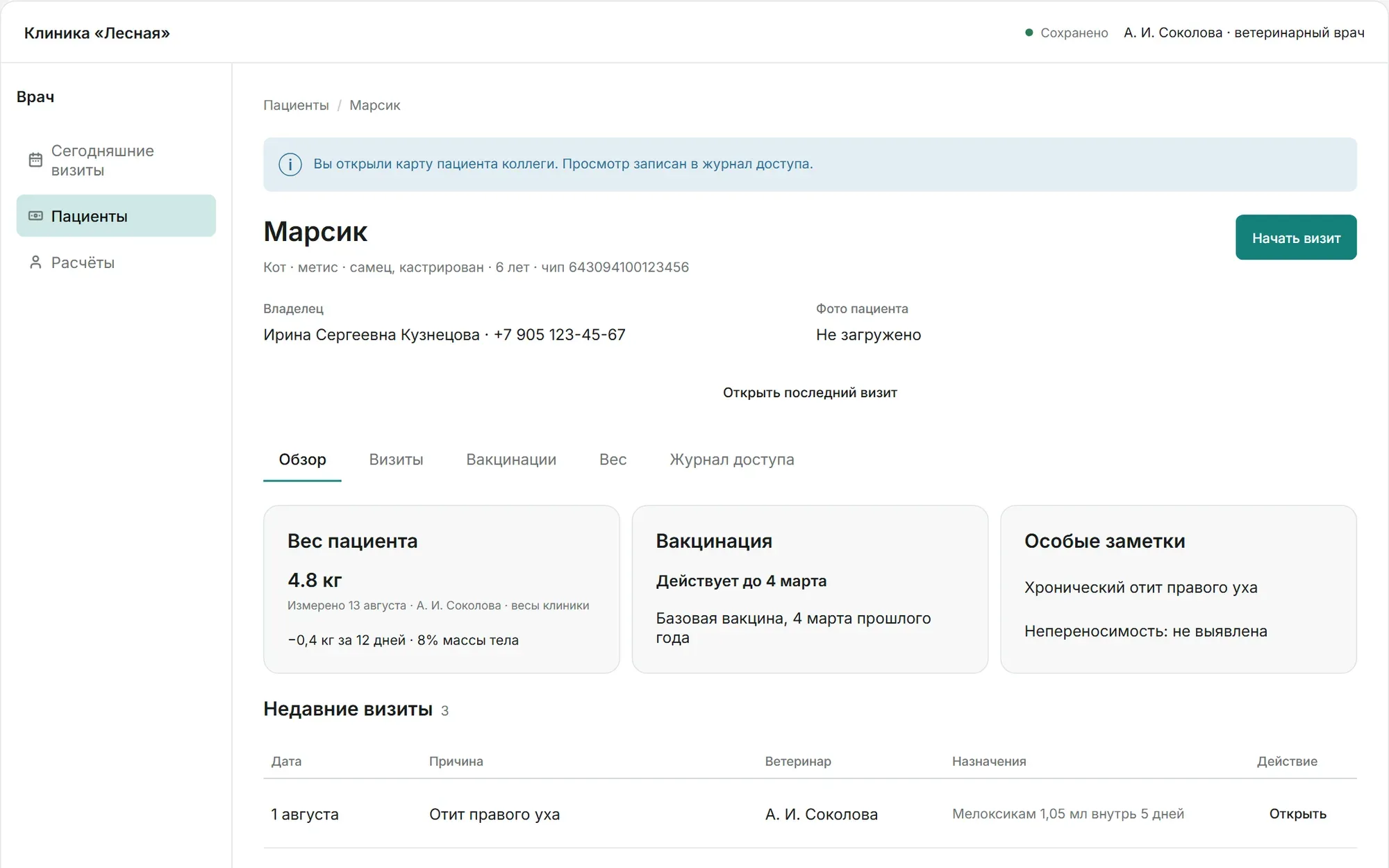Image resolution: width=1389 pixels, height=868 pixels.
Task: Open Сегодняшние визиты in the sidebar
Action: pos(116,160)
